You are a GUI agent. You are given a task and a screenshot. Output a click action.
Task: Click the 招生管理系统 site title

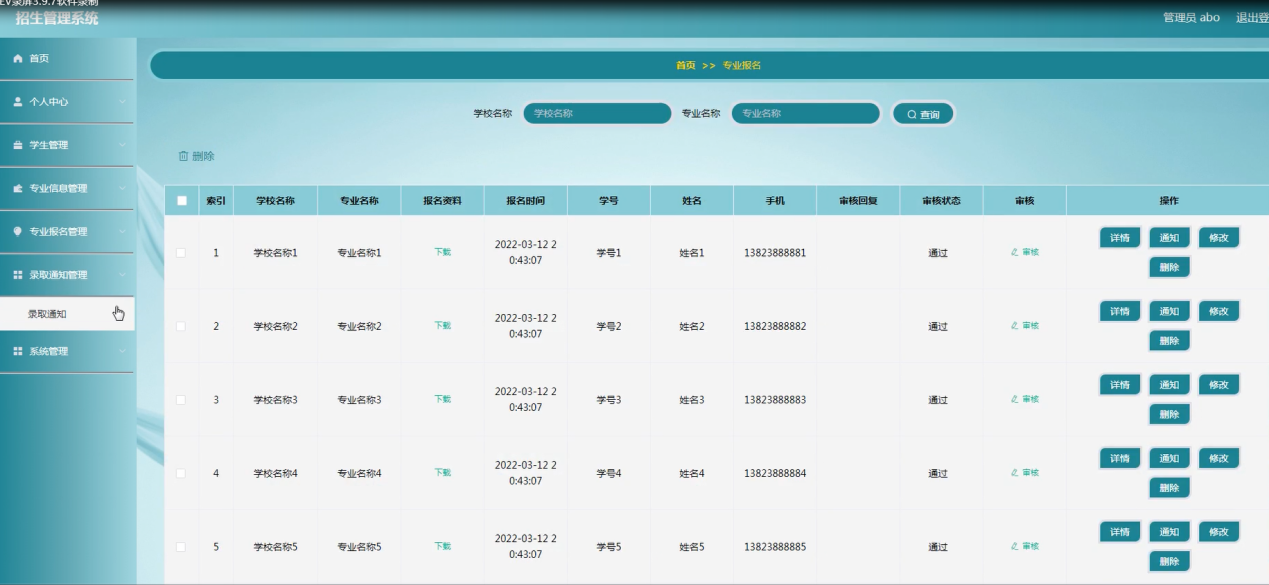[57, 18]
